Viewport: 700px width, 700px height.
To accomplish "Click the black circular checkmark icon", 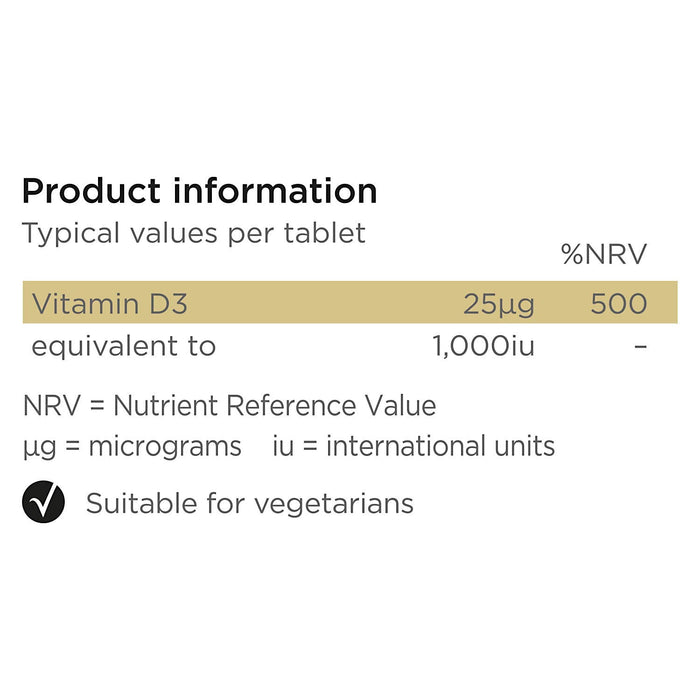I will pos(43,503).
